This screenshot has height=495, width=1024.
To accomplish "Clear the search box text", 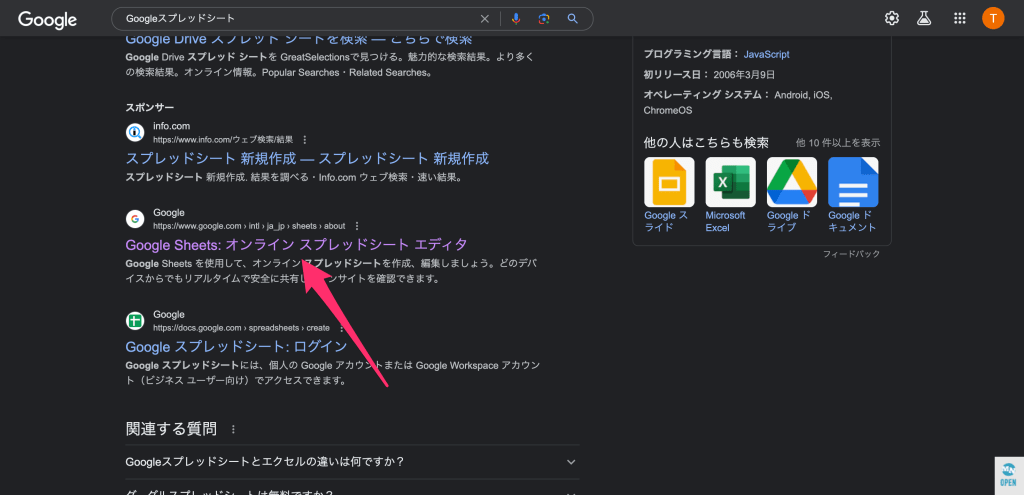I will click(x=485, y=19).
